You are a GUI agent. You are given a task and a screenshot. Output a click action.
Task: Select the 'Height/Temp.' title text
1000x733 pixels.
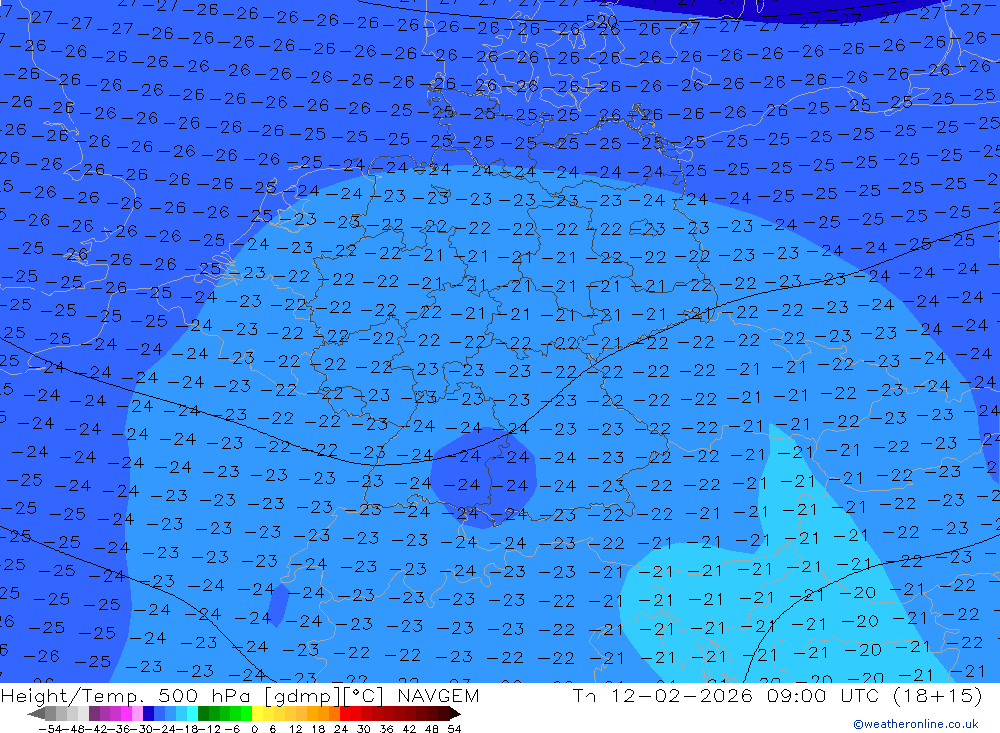click(74, 696)
